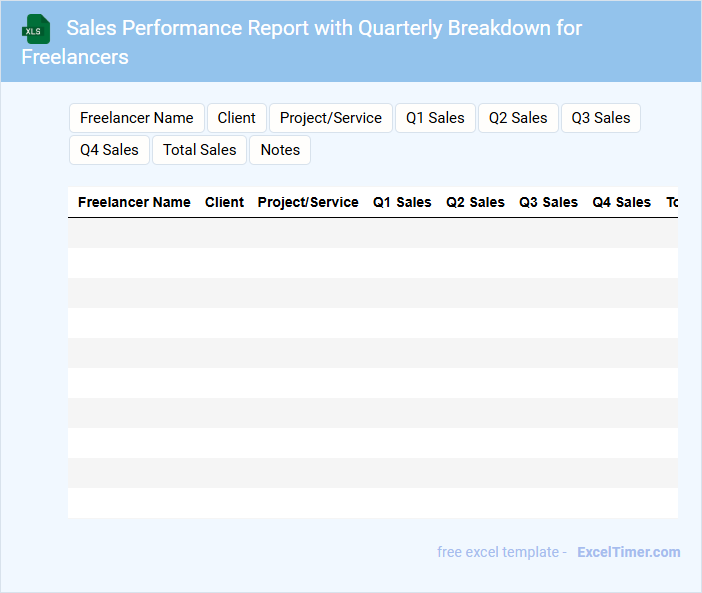The image size is (702, 593).
Task: Click the Q2 Sales table column header
Action: [x=475, y=202]
